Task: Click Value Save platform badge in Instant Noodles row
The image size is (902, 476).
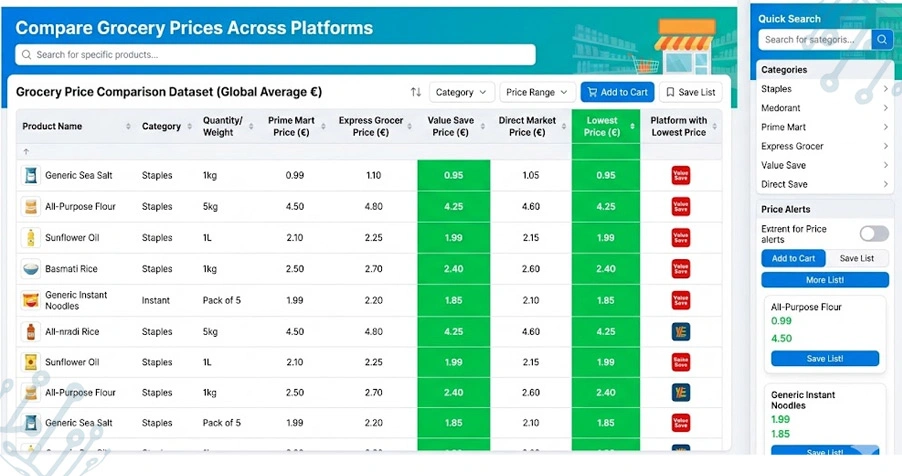Action: (x=681, y=300)
